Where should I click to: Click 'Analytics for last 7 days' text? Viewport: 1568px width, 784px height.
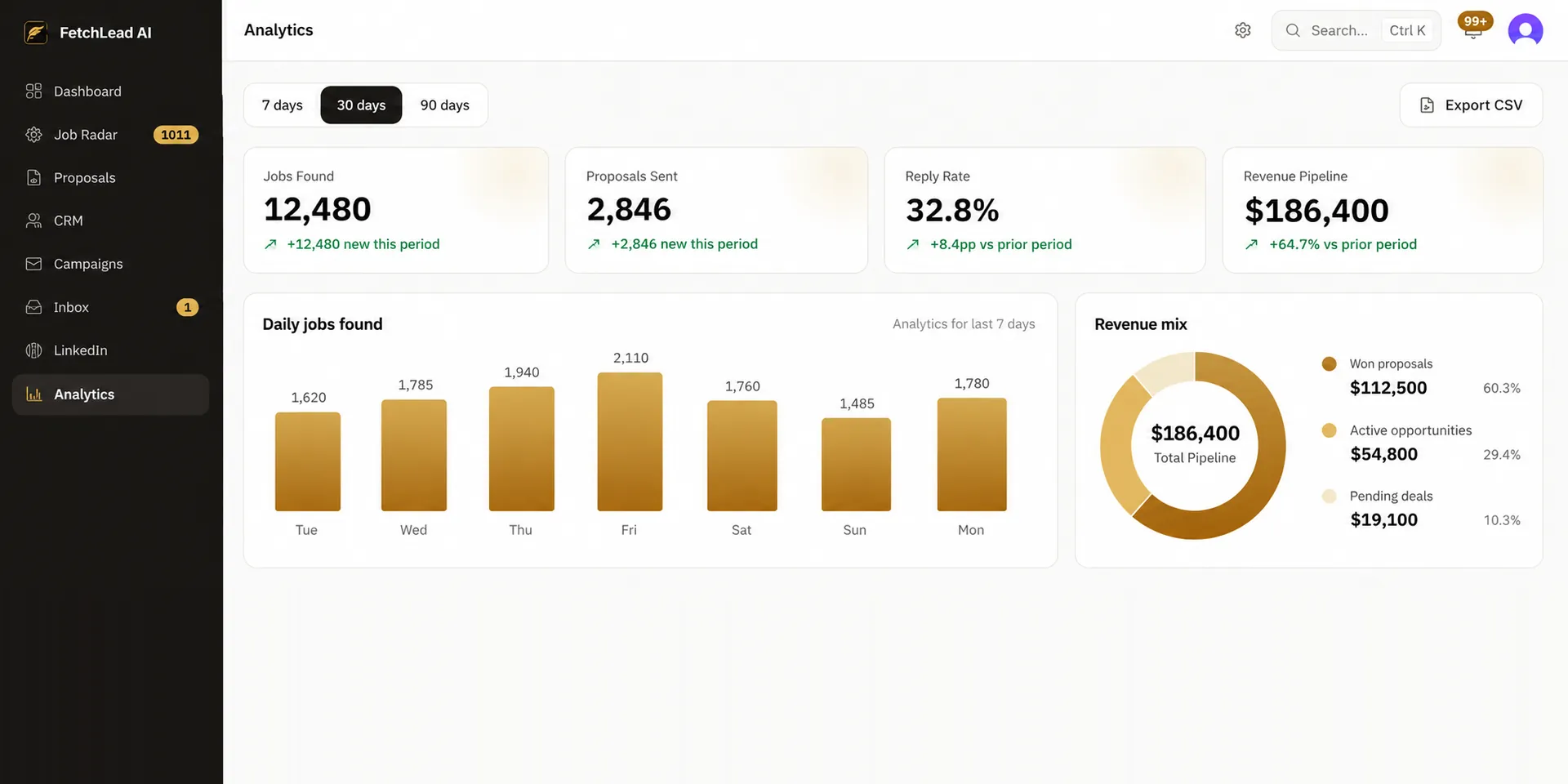tap(964, 324)
